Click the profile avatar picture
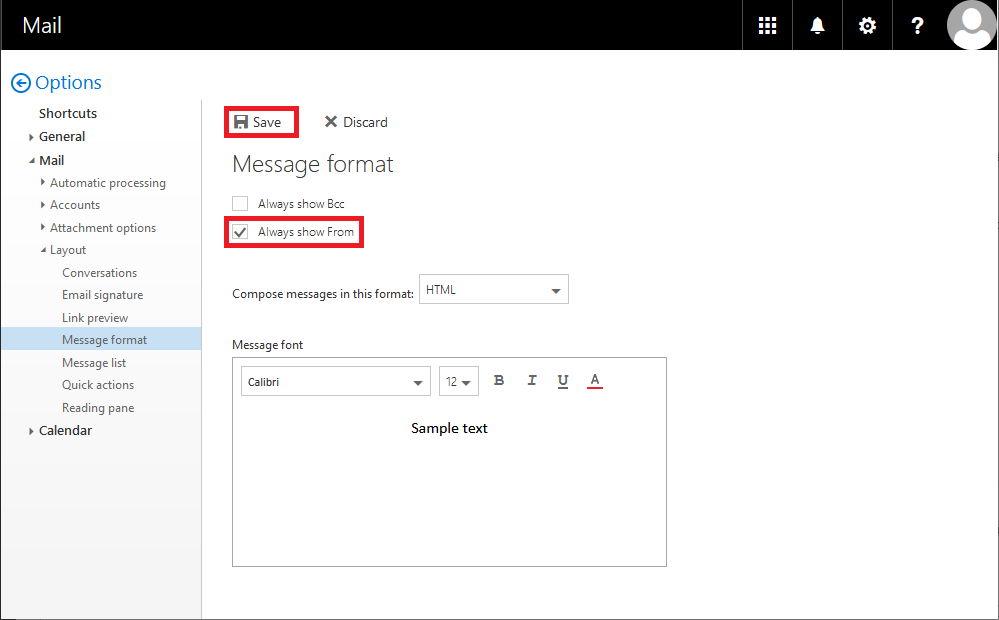Viewport: 999px width, 620px height. [x=971, y=25]
